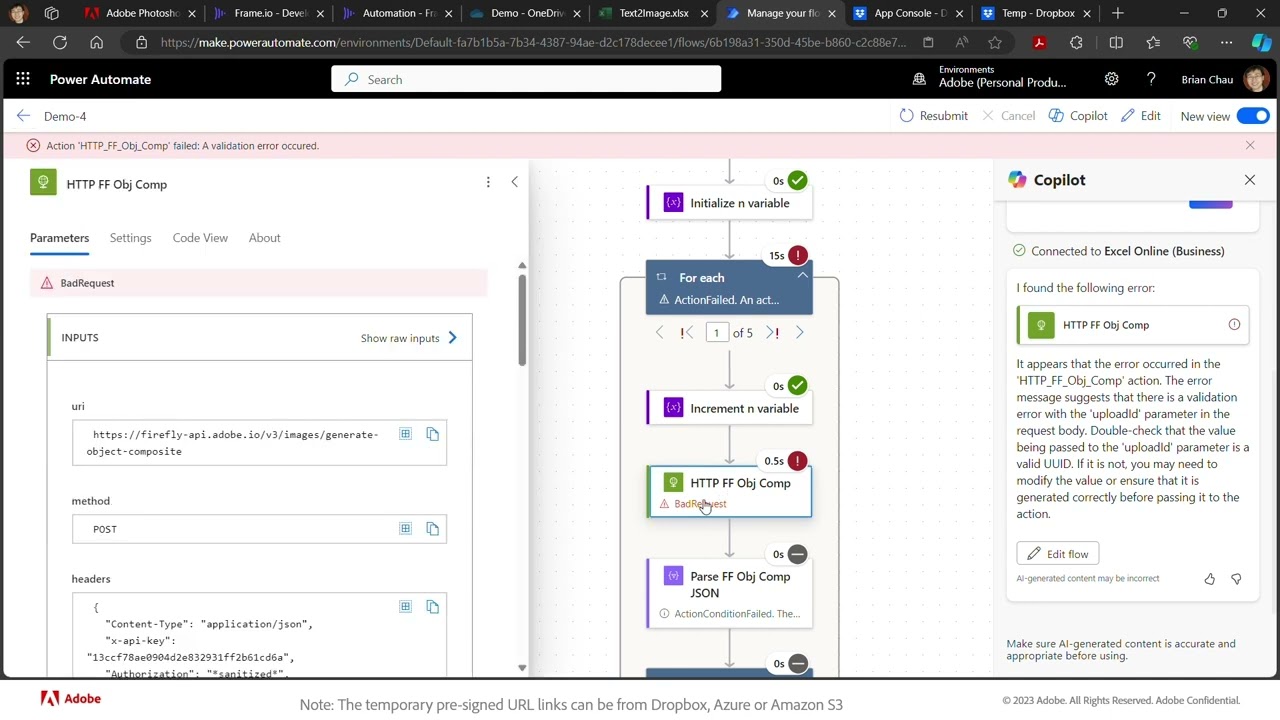Click the Resubmit button
The width and height of the screenshot is (1280, 720).
933,116
